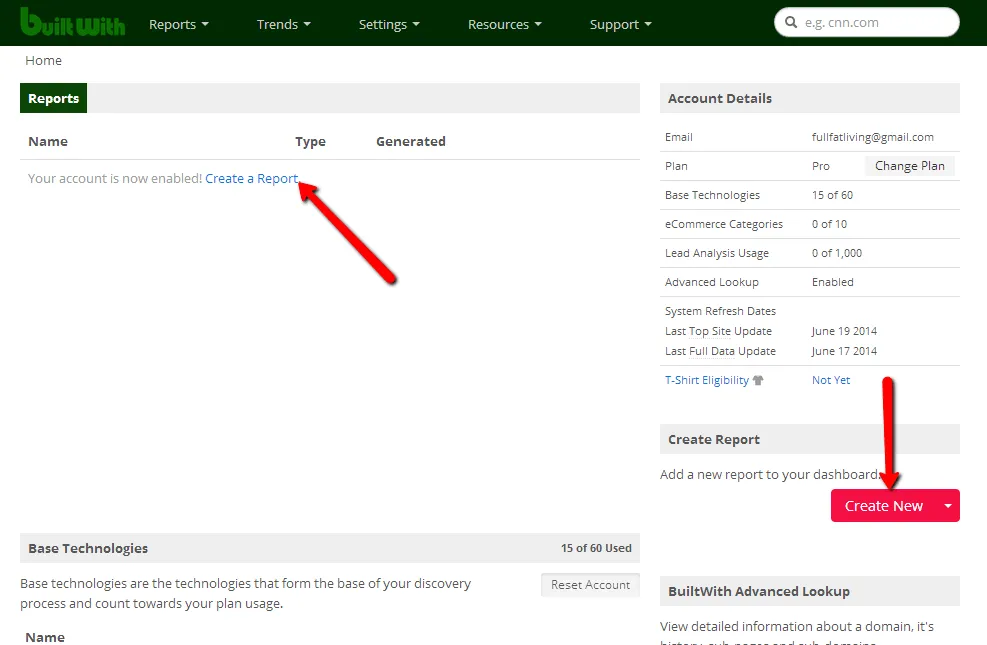Select the Reports tab header
The width and height of the screenshot is (987, 645).
(54, 98)
